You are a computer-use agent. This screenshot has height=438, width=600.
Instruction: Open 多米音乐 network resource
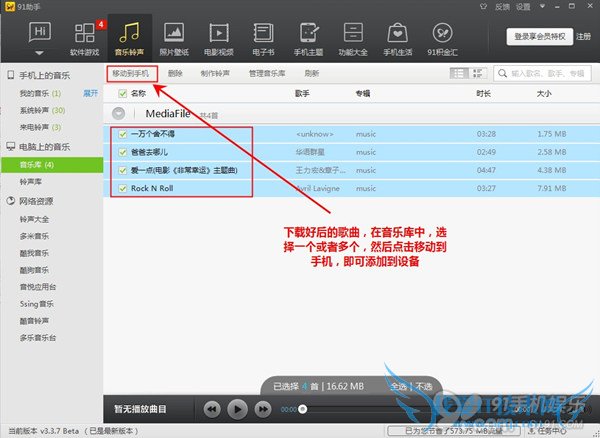point(34,236)
